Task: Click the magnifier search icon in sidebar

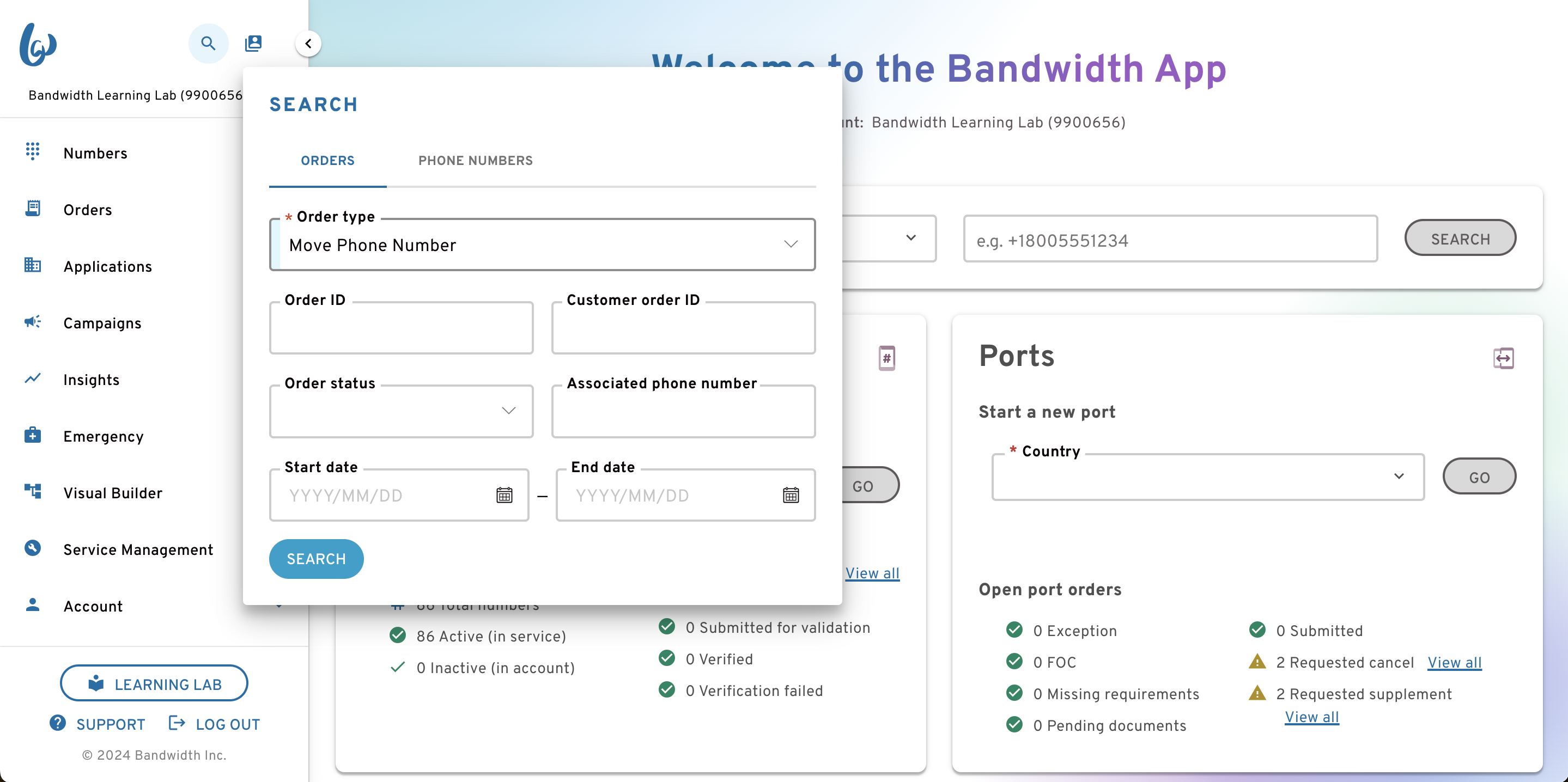Action: (208, 43)
